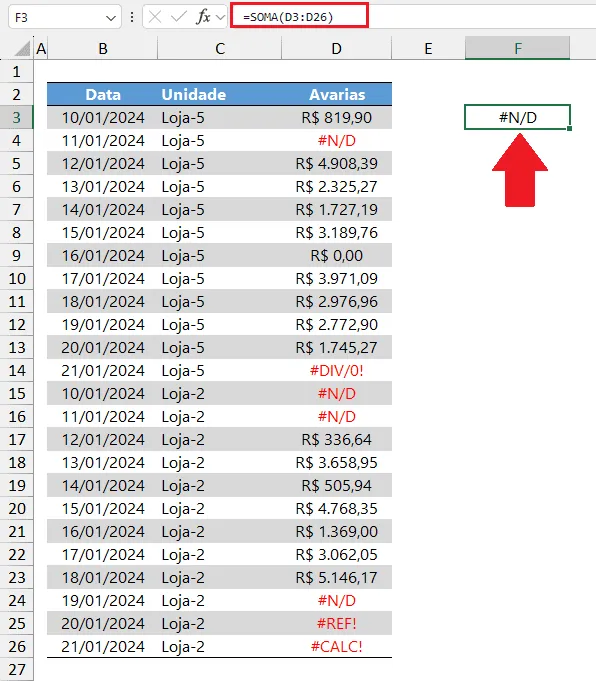This screenshot has height=681, width=596.
Task: Click cell with R$ 336,64
Action: [x=337, y=440]
